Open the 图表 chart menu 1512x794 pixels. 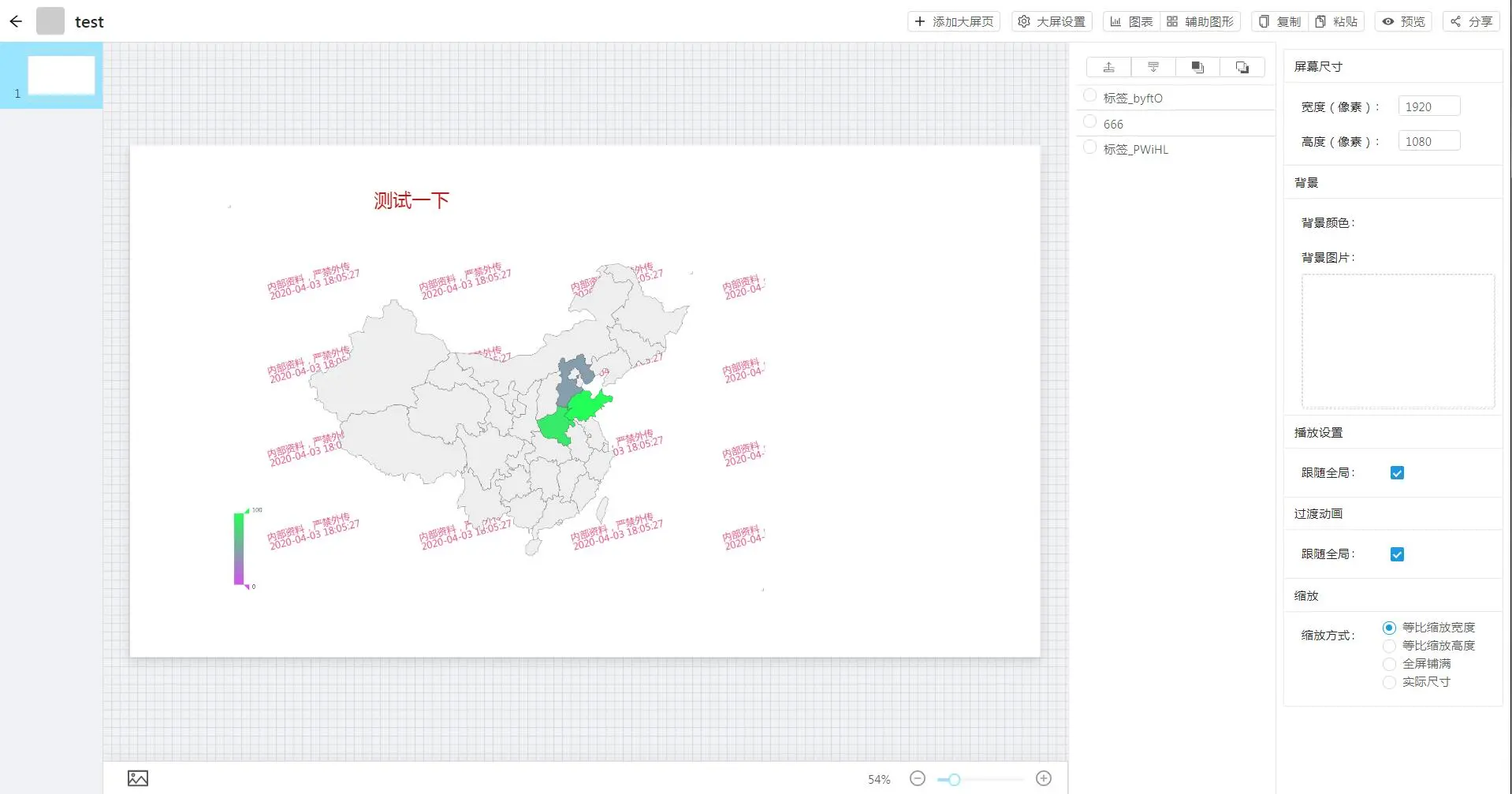1132,21
